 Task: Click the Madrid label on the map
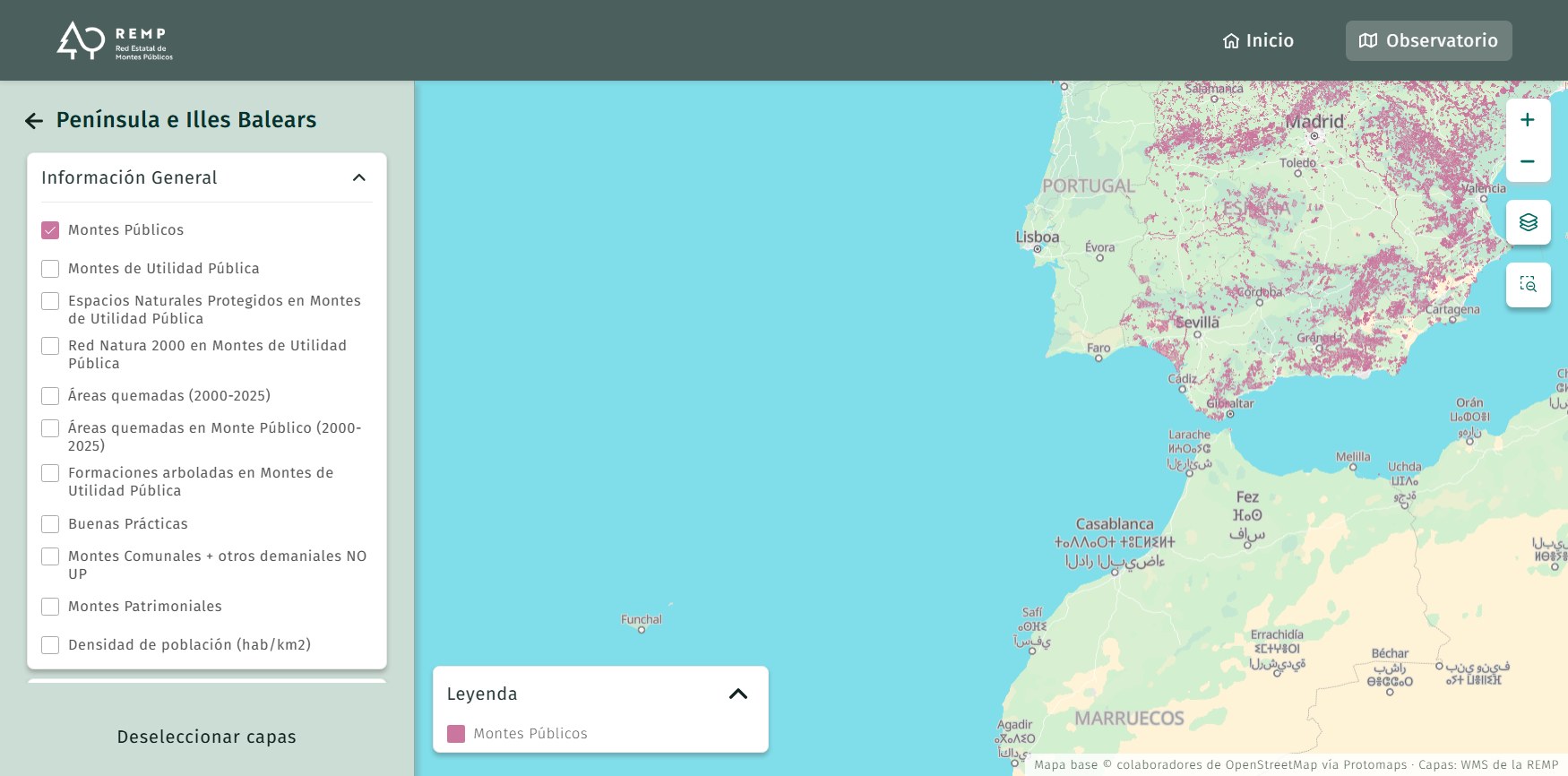(1314, 122)
